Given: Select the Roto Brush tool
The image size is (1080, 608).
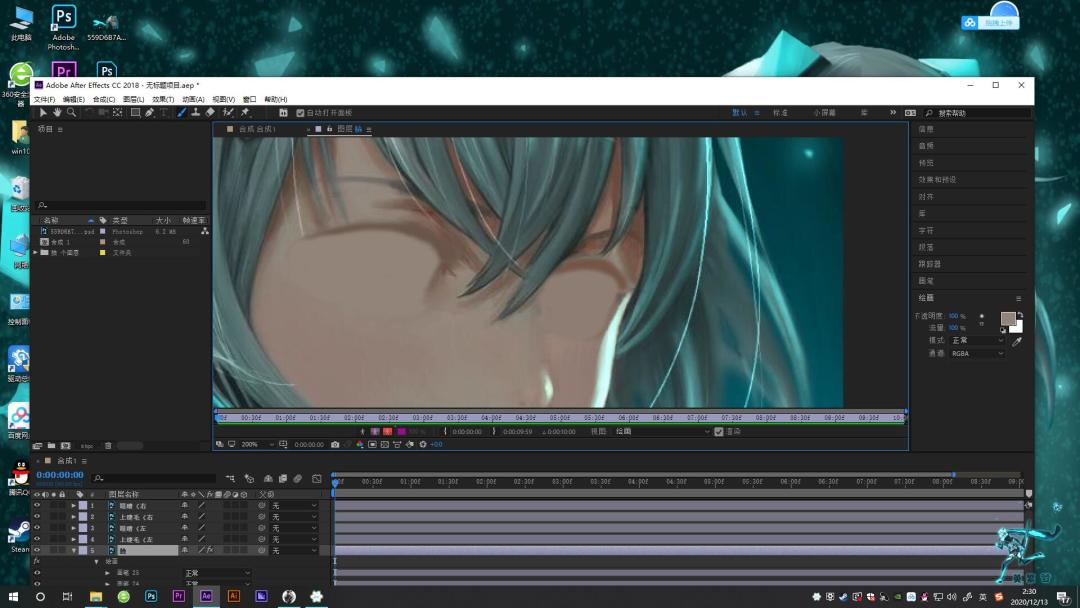Looking at the screenshot, I should pos(228,112).
